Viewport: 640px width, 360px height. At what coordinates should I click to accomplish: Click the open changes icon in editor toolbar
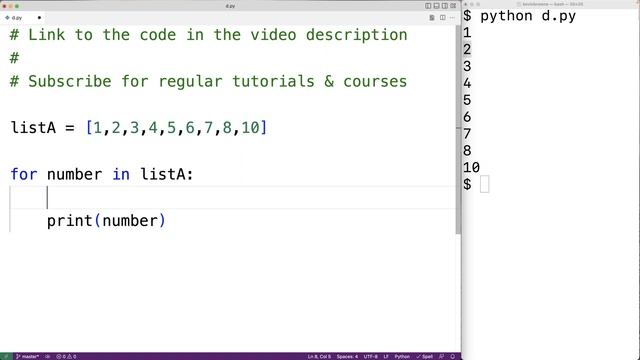[432, 18]
